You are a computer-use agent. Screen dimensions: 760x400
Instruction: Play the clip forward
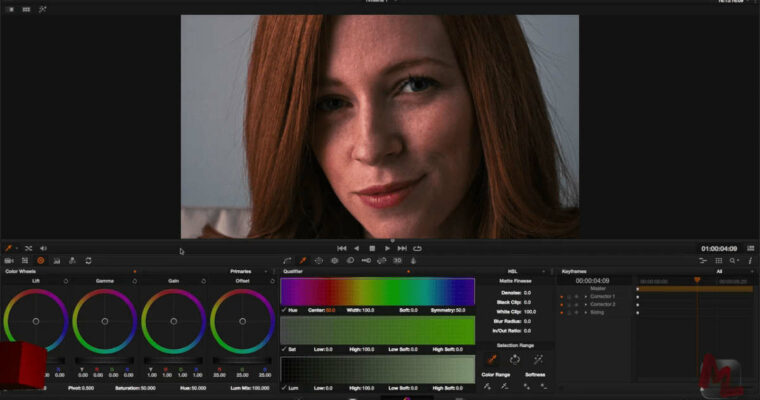[x=387, y=248]
